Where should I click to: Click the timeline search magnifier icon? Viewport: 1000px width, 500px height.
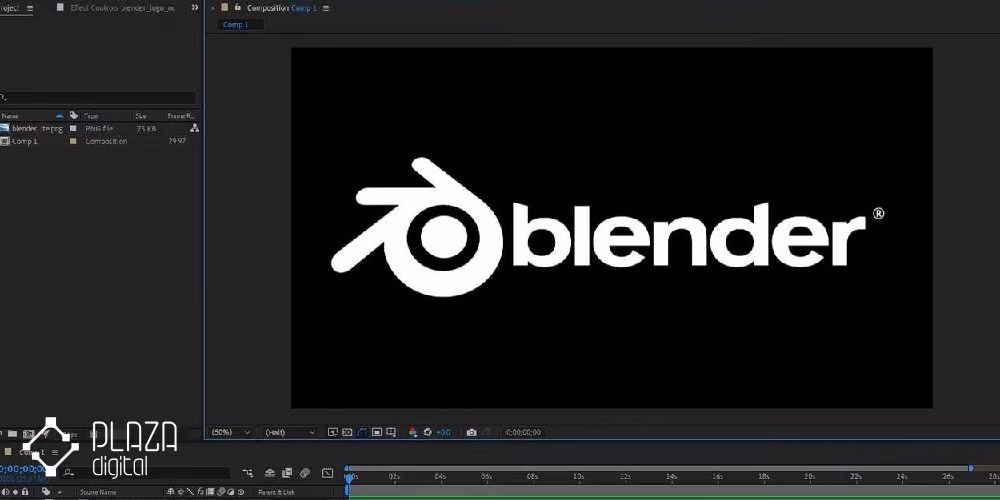pos(68,473)
